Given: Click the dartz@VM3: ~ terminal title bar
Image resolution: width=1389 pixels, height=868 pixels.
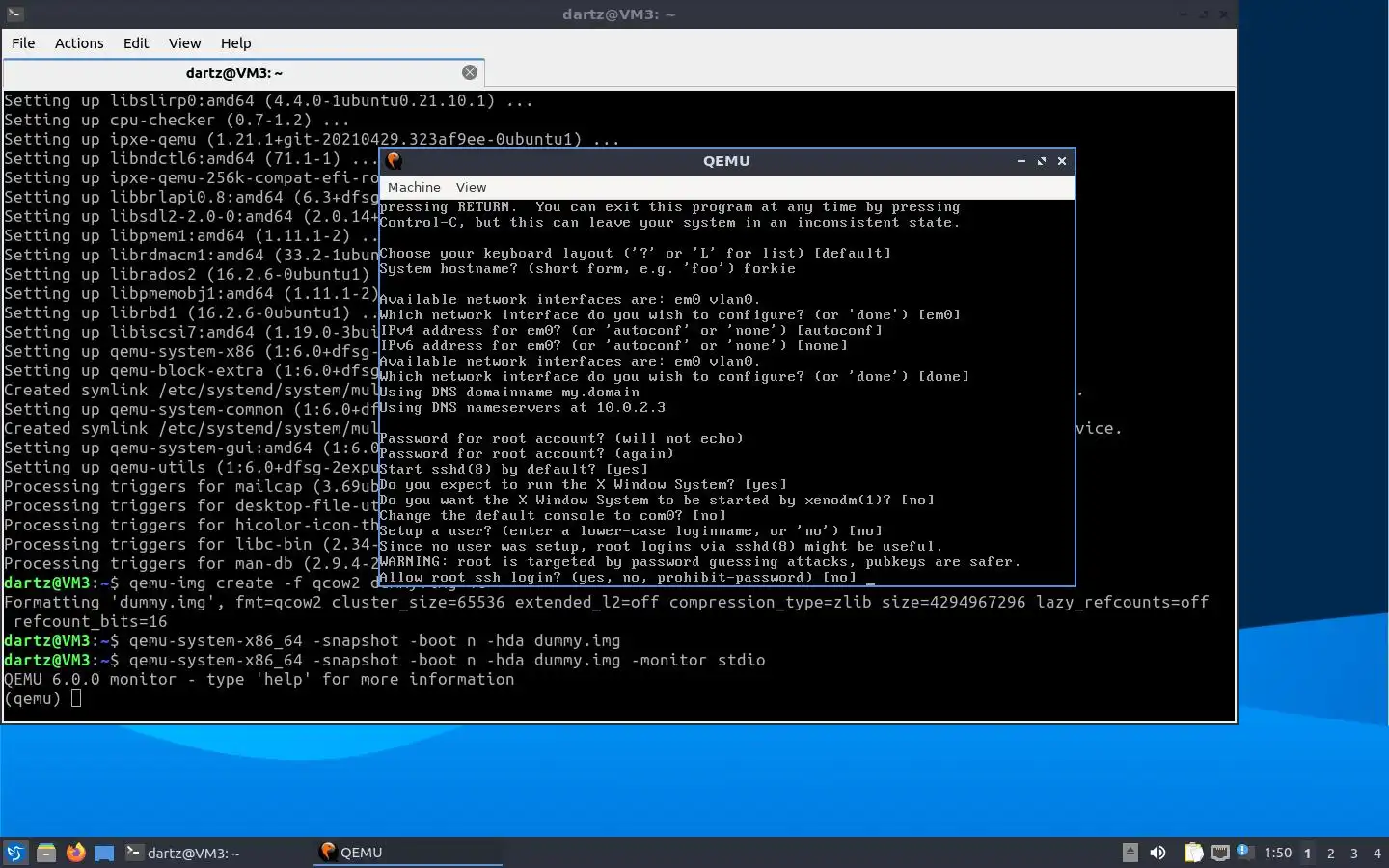Looking at the screenshot, I should 618,14.
